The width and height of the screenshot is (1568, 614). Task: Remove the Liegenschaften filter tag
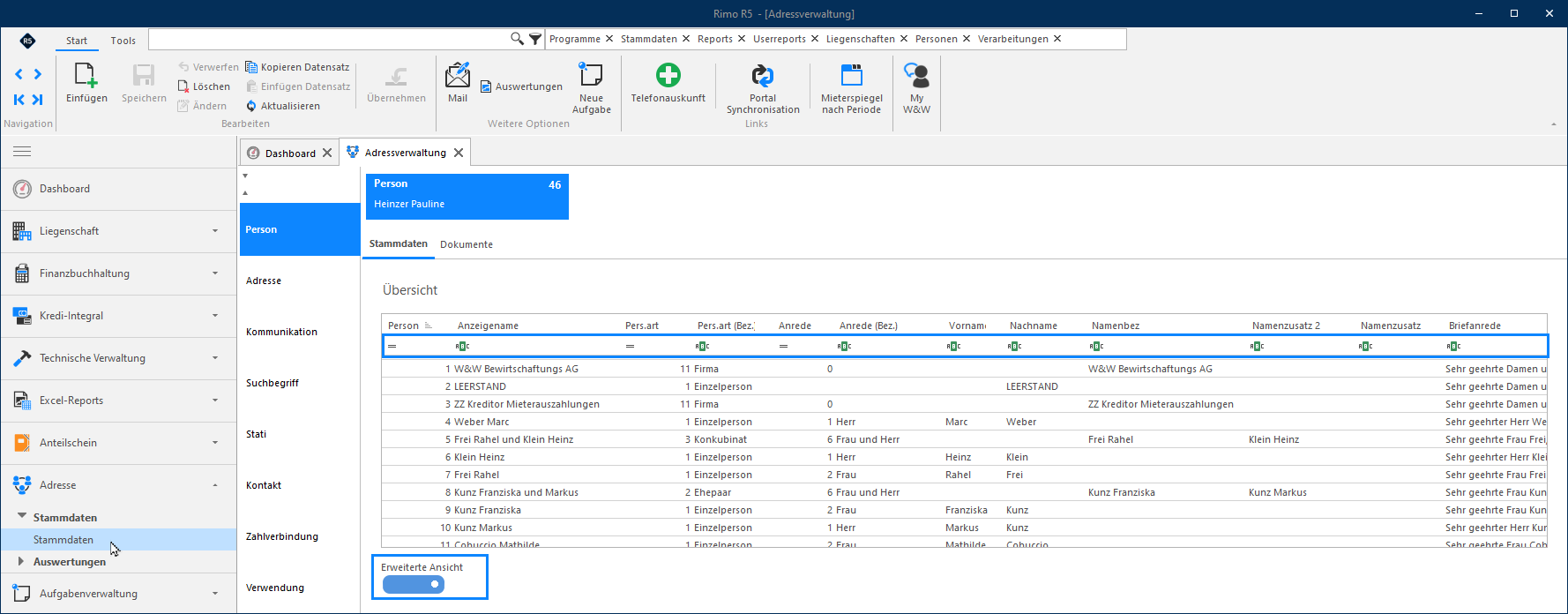pos(904,39)
